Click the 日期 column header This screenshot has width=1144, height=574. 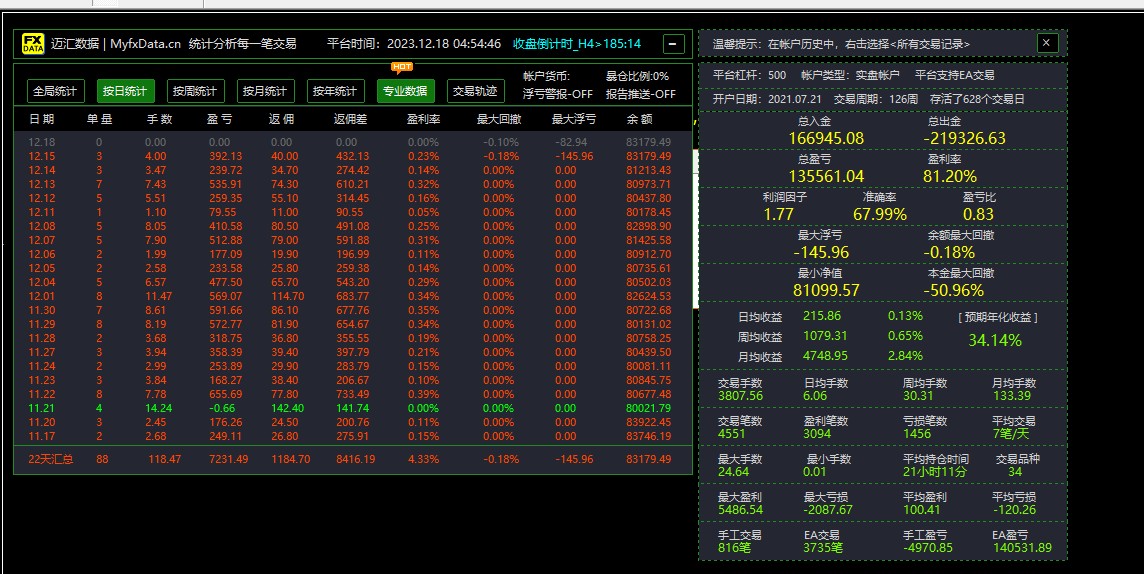click(x=42, y=119)
